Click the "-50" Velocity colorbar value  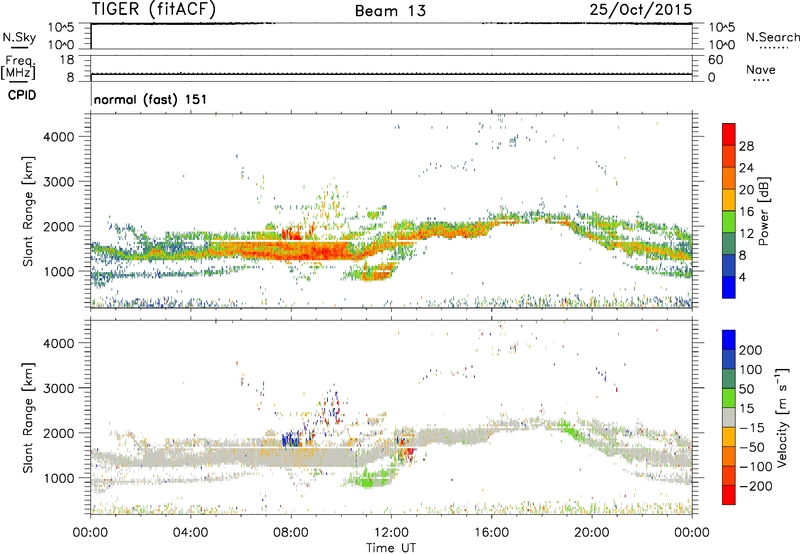[752, 447]
